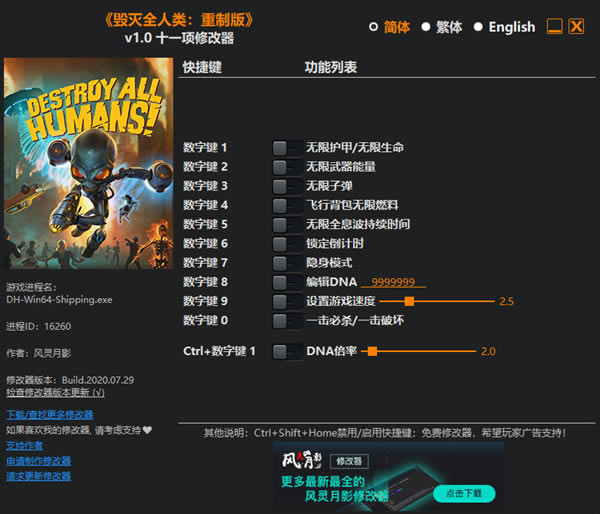
Task: Adjust the 设置游戏速度 slider
Action: coord(410,301)
